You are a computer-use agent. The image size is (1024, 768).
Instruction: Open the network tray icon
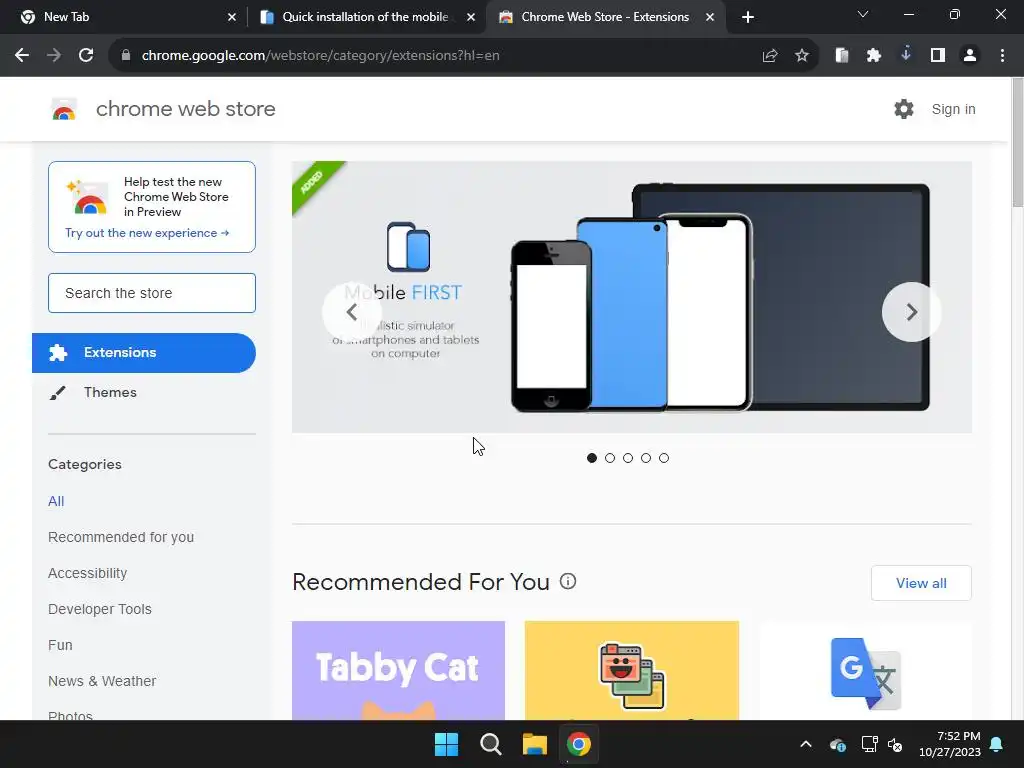(869, 744)
